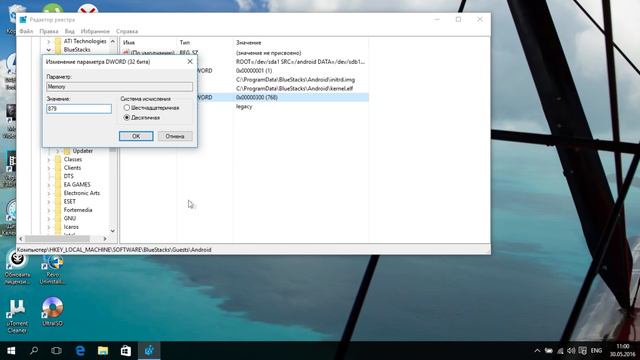Open File Explorer from taskbar
This screenshot has height=360, width=640.
click(x=103, y=351)
